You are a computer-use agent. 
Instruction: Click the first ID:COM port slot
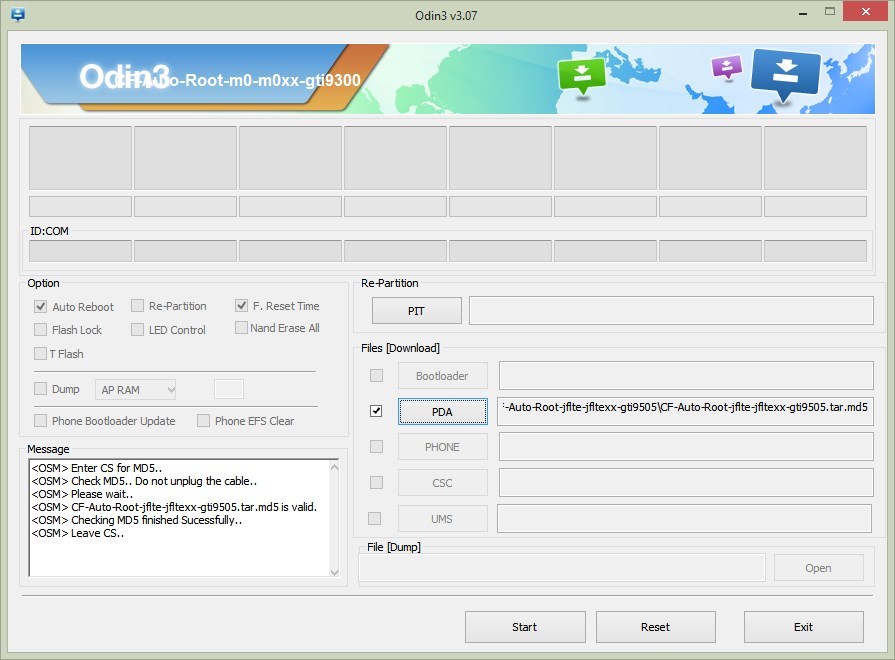pos(80,251)
